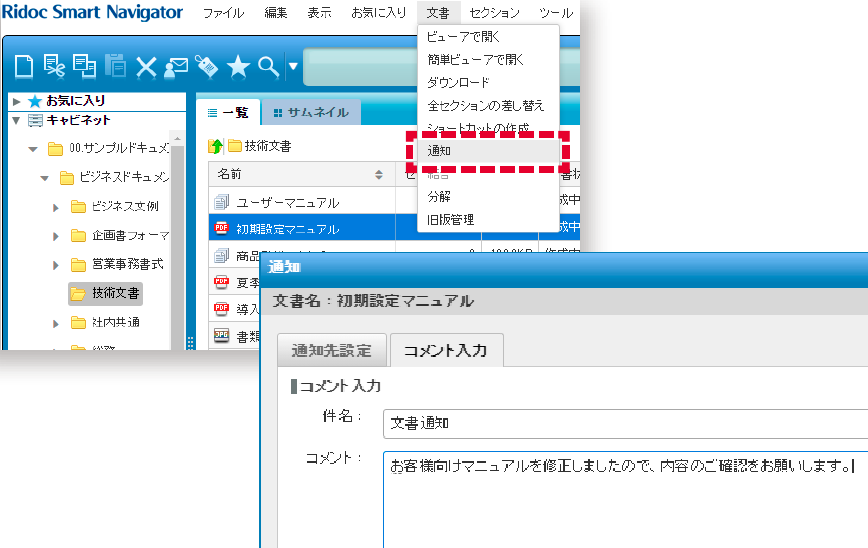Collapse the キャビネット tree node
The image size is (868, 548).
pos(17,120)
